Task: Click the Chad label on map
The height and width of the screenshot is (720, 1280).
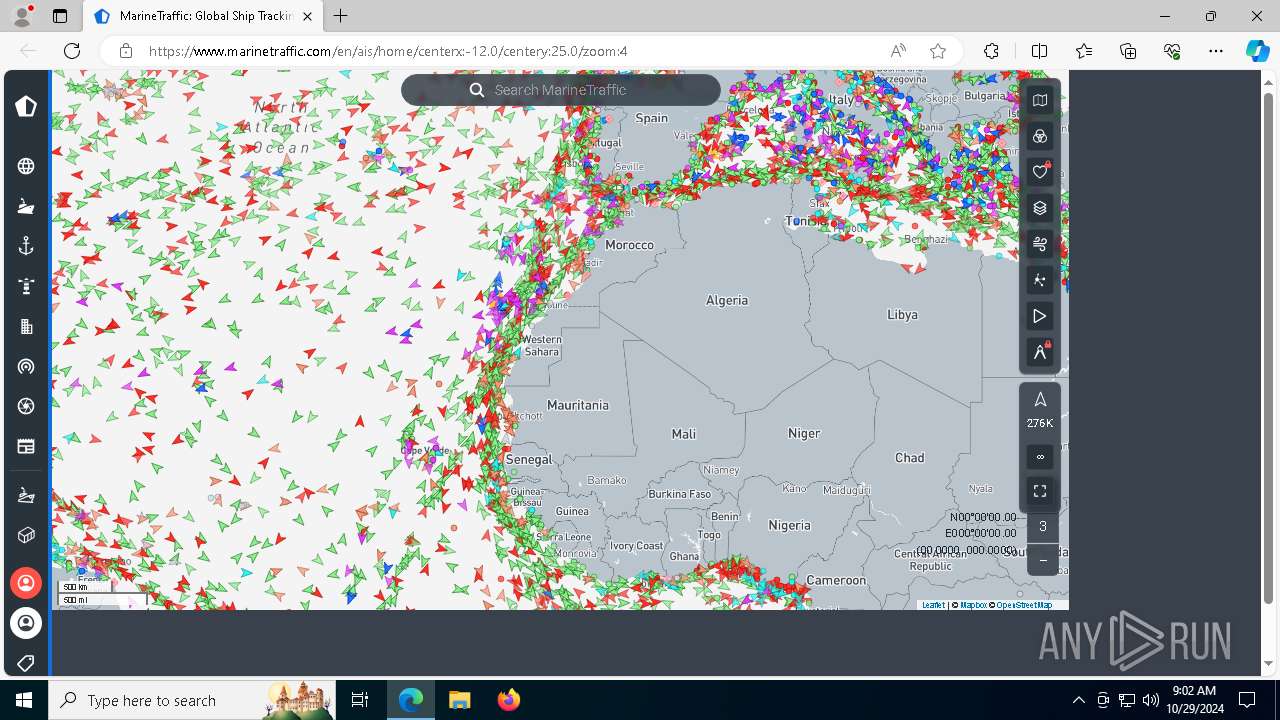Action: (x=910, y=457)
